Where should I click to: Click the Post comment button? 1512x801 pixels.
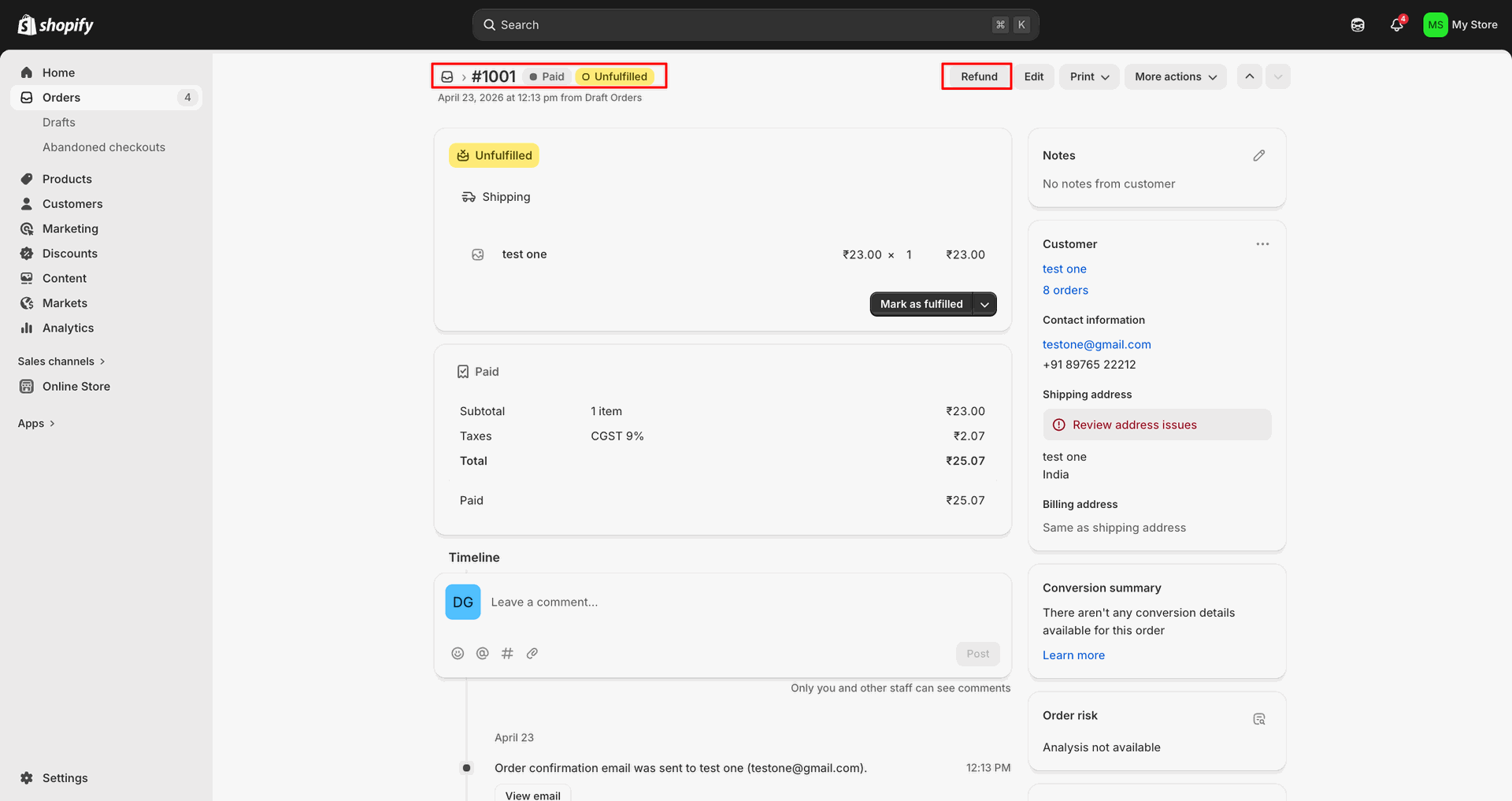coord(978,654)
